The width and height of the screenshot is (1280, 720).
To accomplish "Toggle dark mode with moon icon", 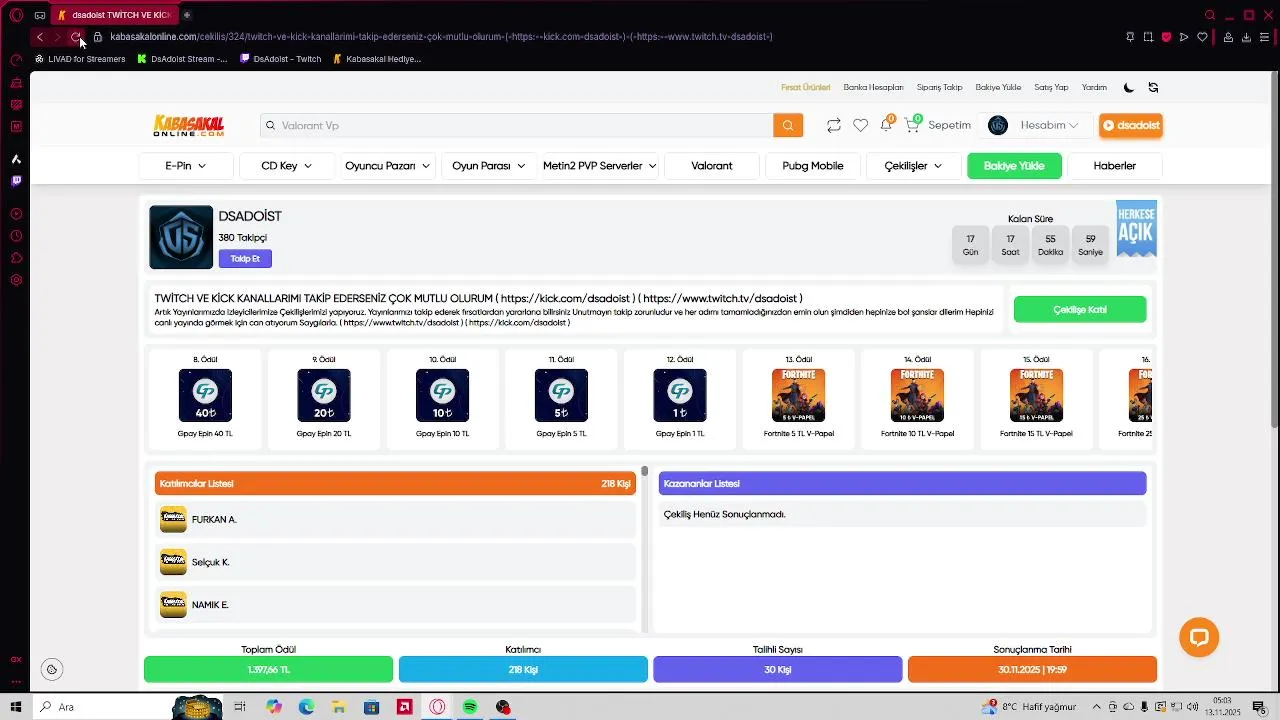I will click(x=1129, y=87).
